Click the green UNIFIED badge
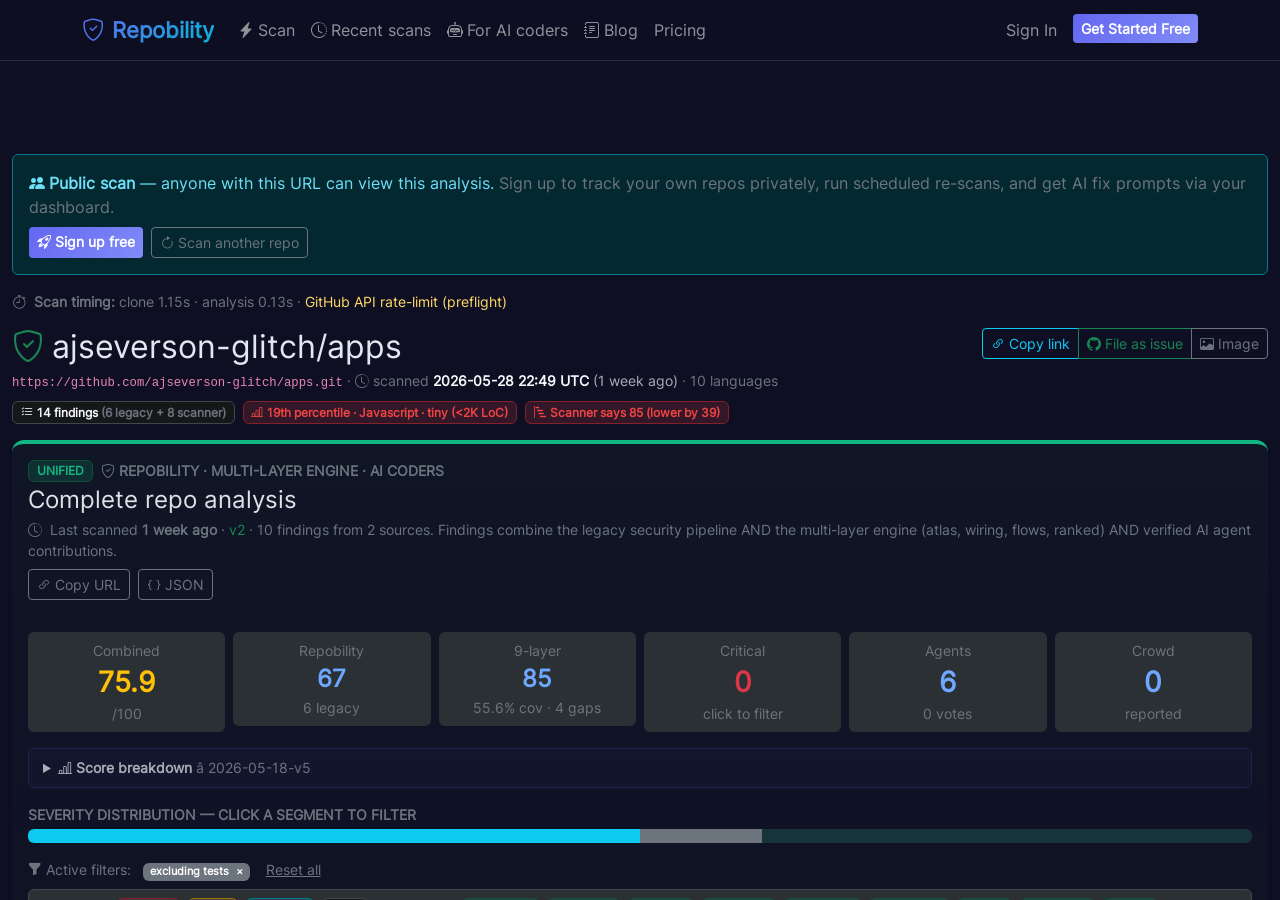Image resolution: width=1280 pixels, height=900 pixels. 60,471
